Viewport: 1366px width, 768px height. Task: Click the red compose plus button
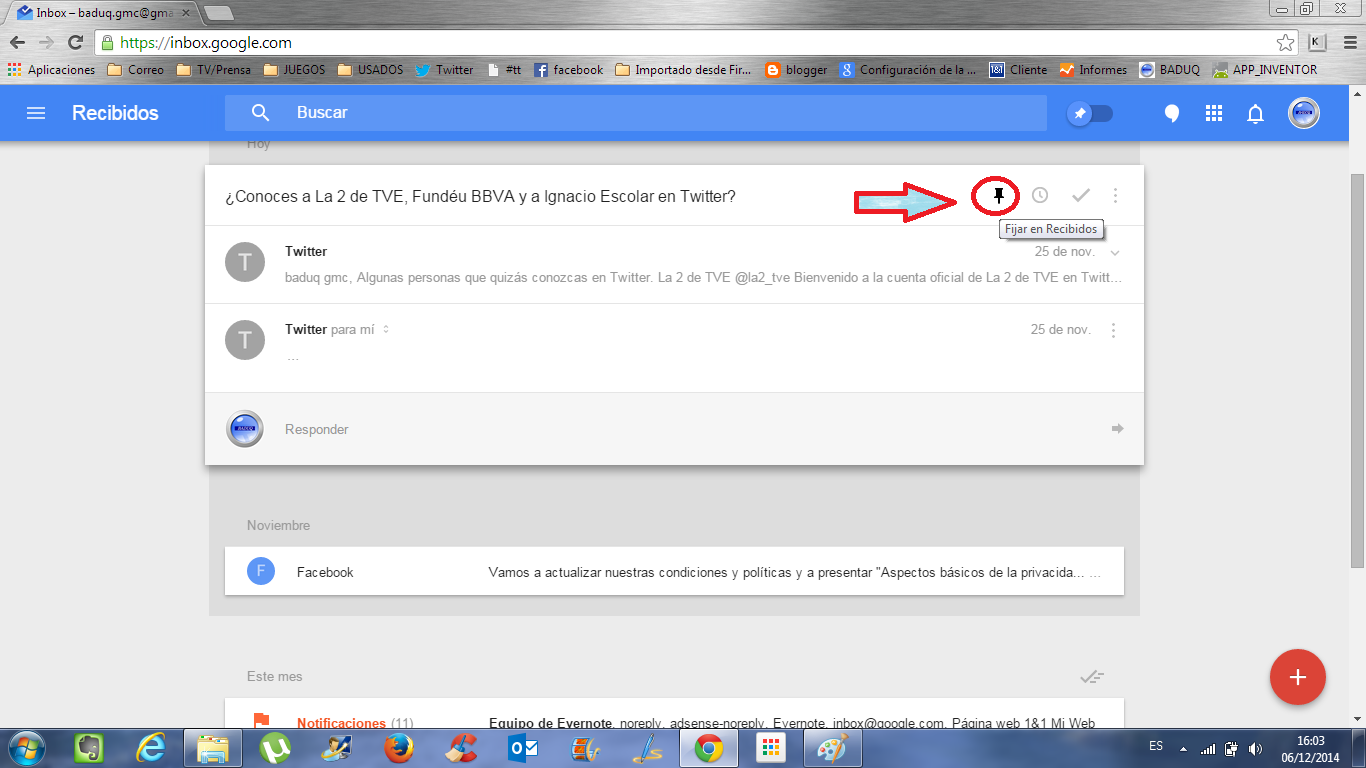1297,677
